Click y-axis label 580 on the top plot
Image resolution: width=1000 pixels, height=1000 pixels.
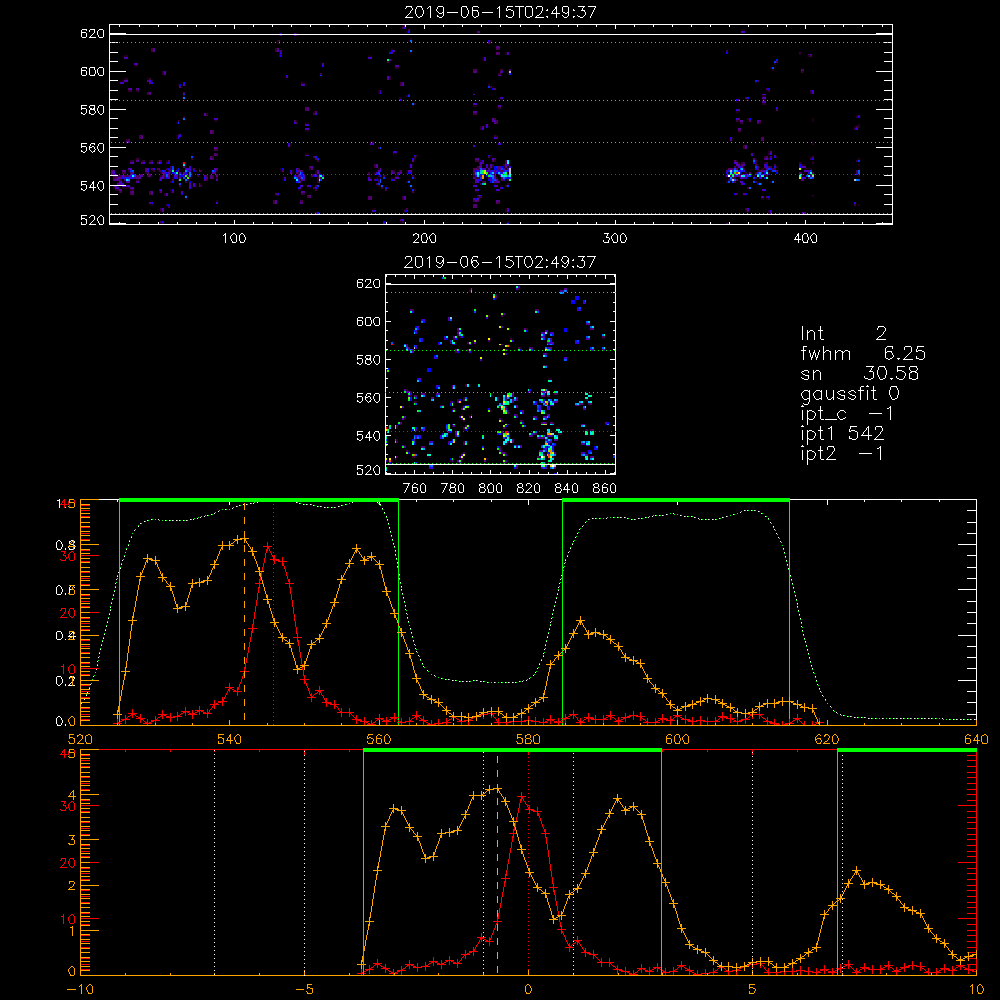(x=92, y=110)
